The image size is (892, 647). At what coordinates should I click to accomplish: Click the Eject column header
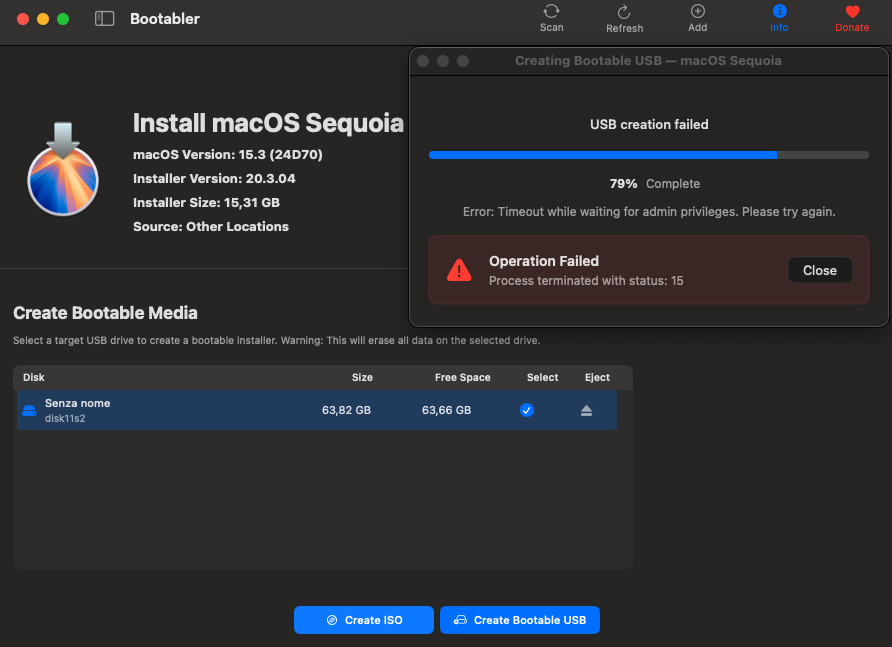coord(597,377)
